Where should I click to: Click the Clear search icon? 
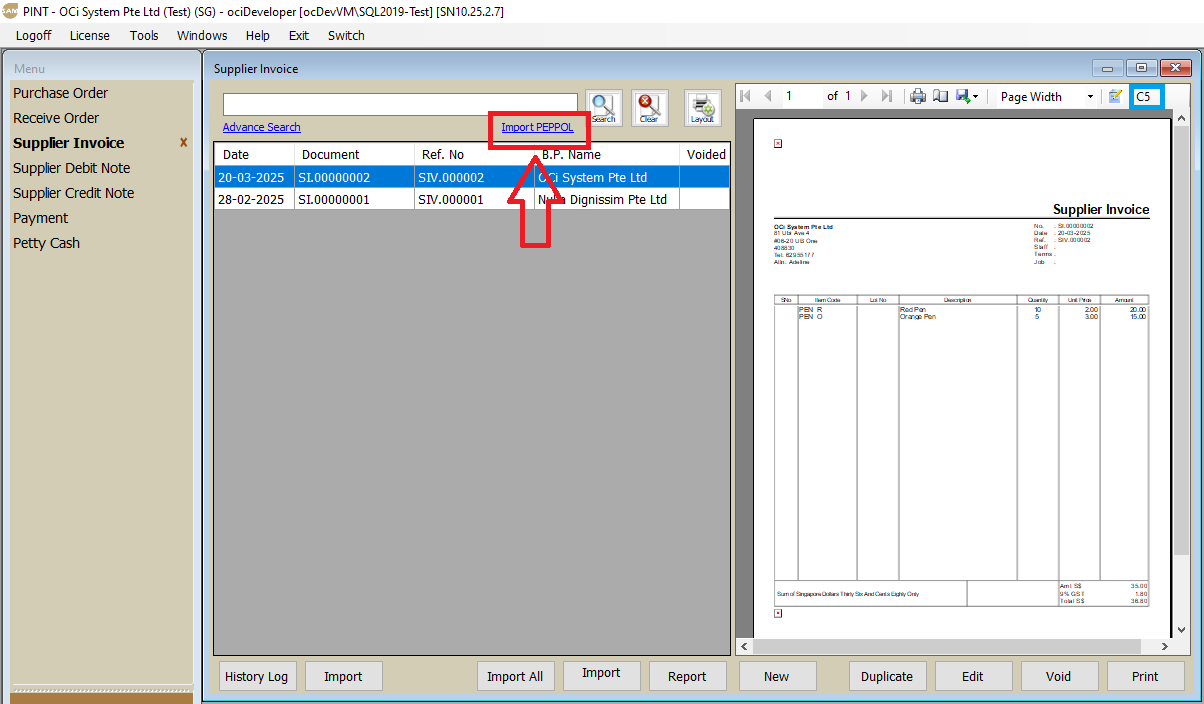[x=649, y=107]
